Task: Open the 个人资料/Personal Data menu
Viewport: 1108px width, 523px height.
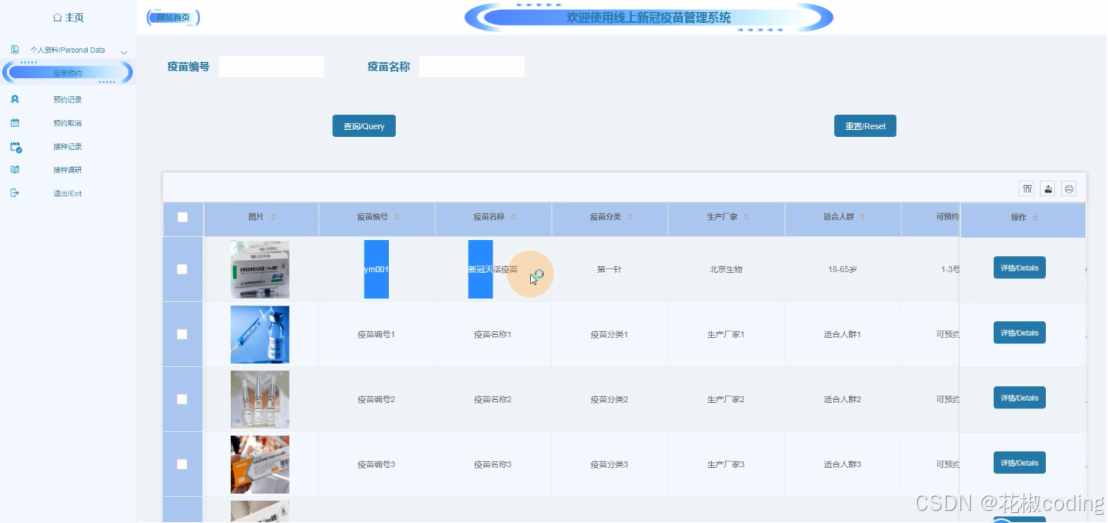Action: (x=68, y=50)
